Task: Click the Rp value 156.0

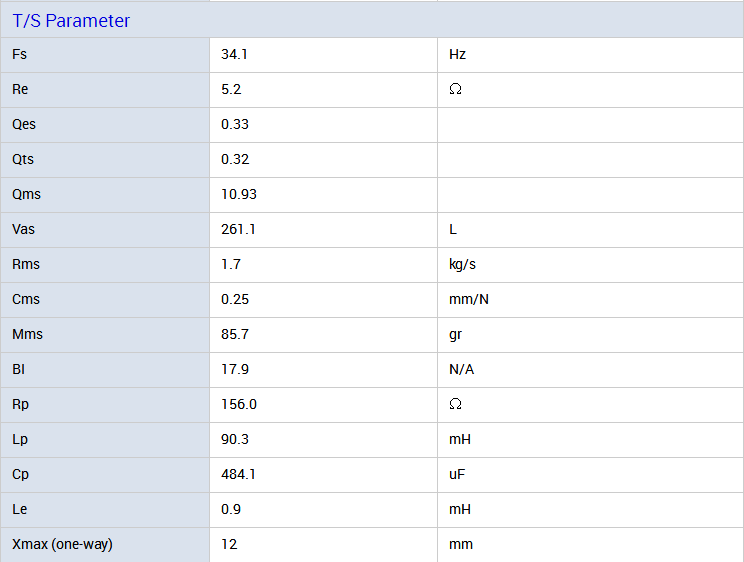Action: click(x=239, y=404)
